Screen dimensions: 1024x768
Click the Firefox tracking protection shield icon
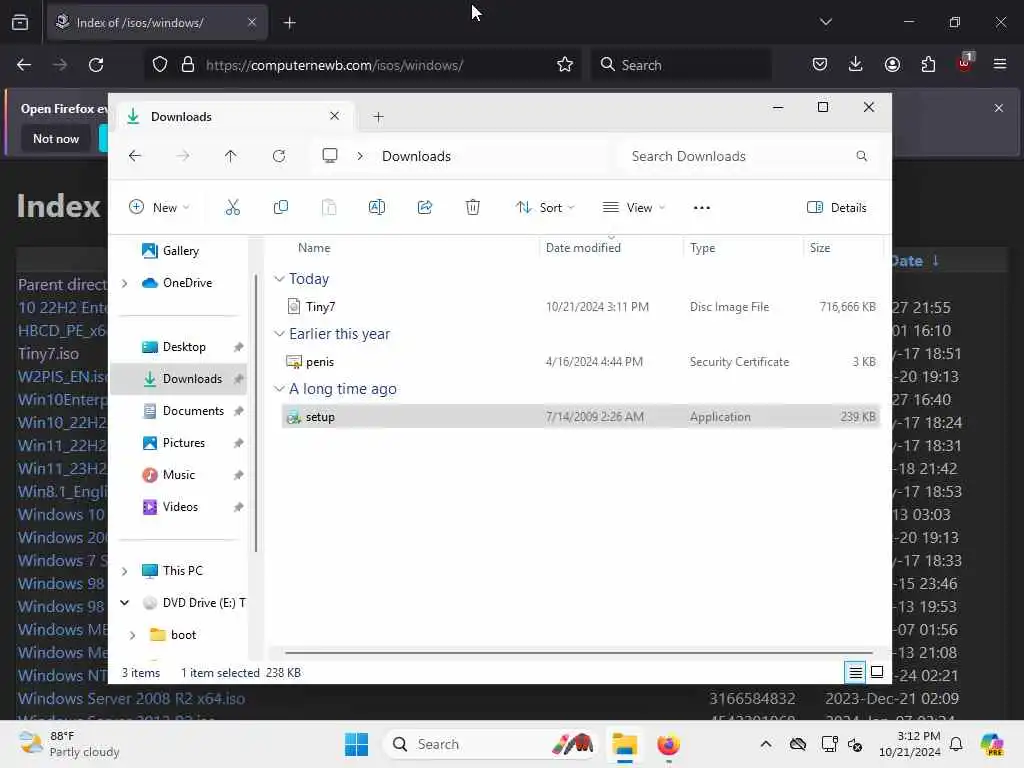160,65
